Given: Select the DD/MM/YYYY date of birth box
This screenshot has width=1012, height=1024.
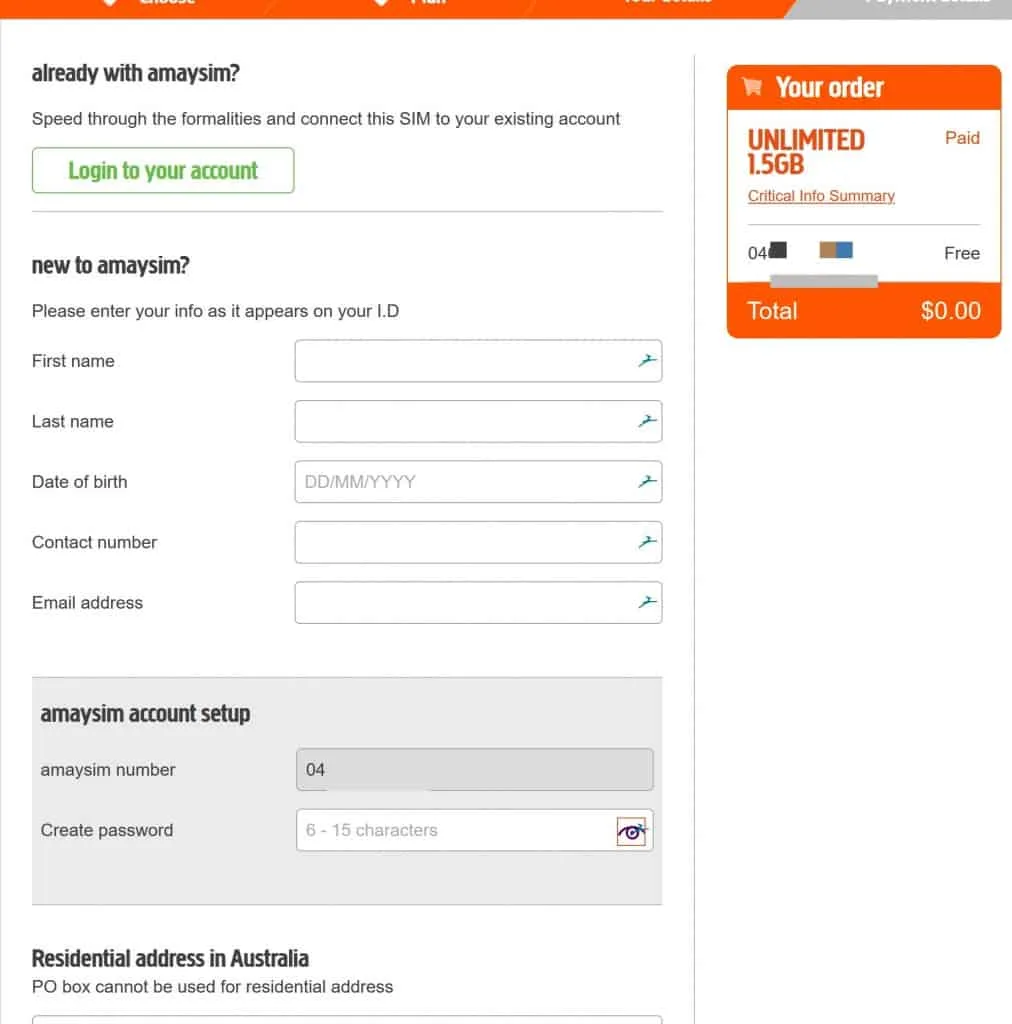Looking at the screenshot, I should (x=465, y=482).
